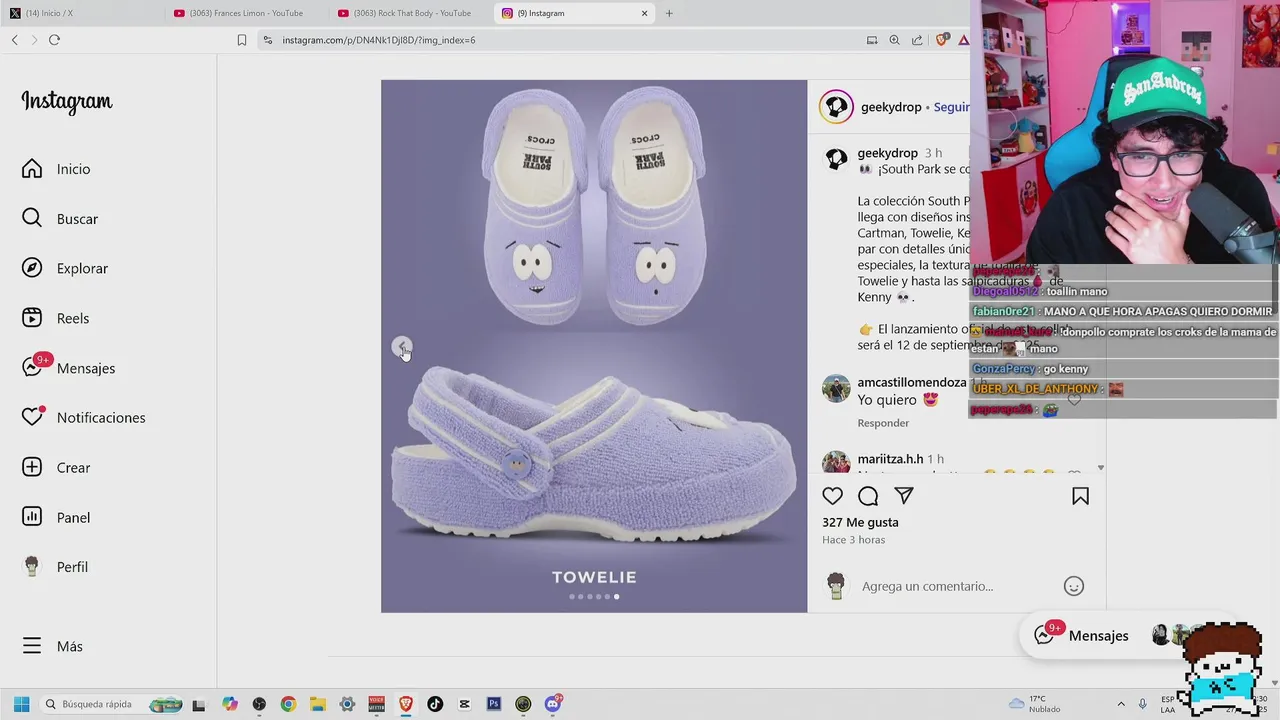Open Buscar search in sidebar
The width and height of the screenshot is (1280, 720).
(60, 218)
